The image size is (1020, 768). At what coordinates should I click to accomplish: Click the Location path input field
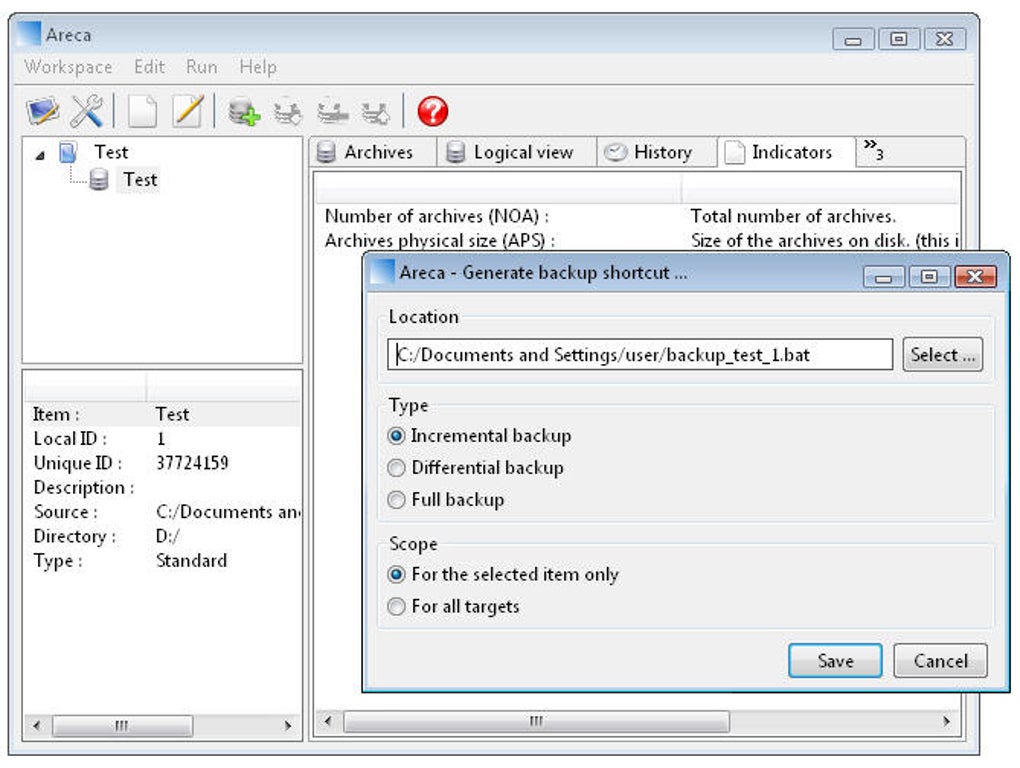point(640,354)
